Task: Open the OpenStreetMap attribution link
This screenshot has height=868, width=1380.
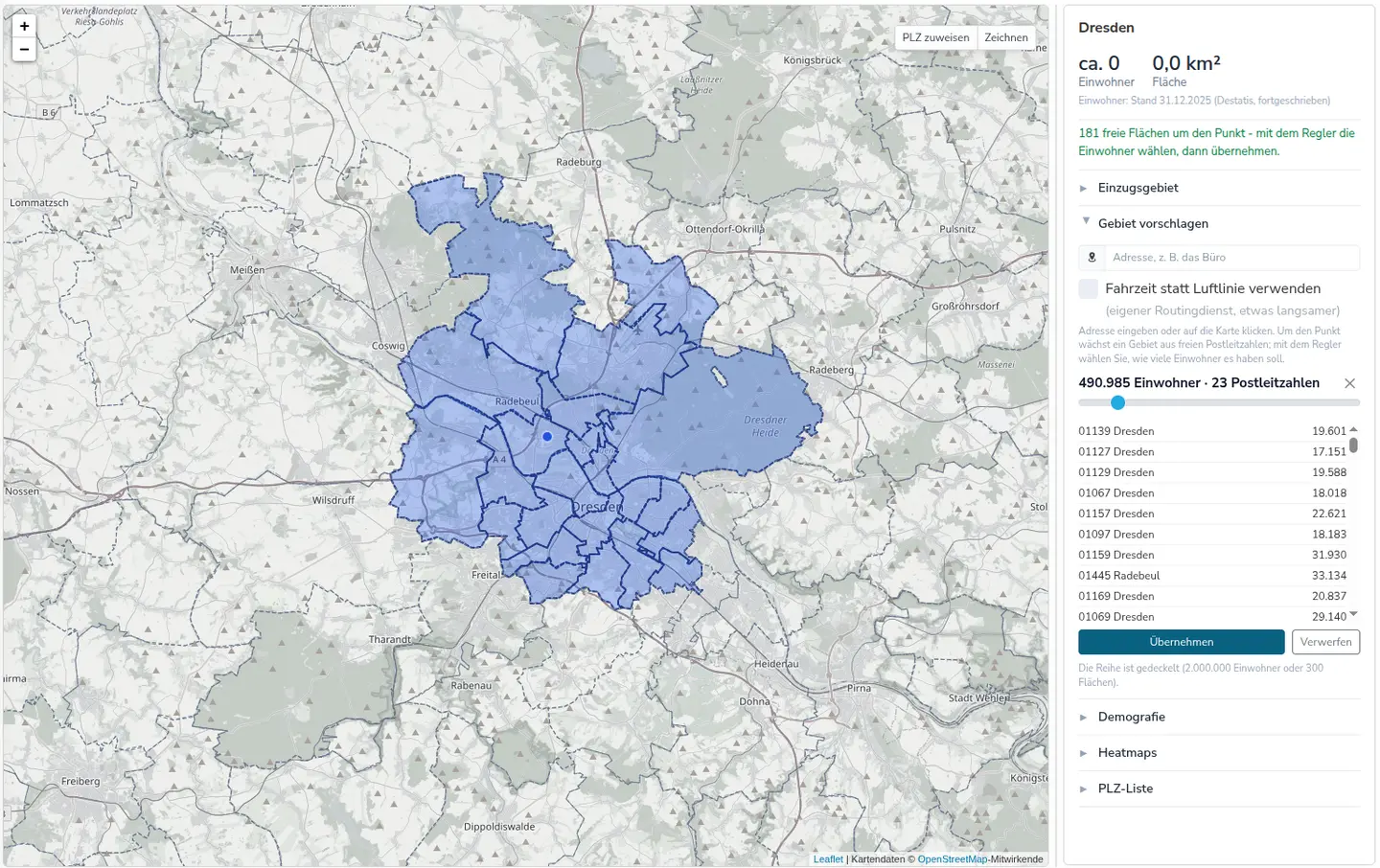Action: point(952,859)
